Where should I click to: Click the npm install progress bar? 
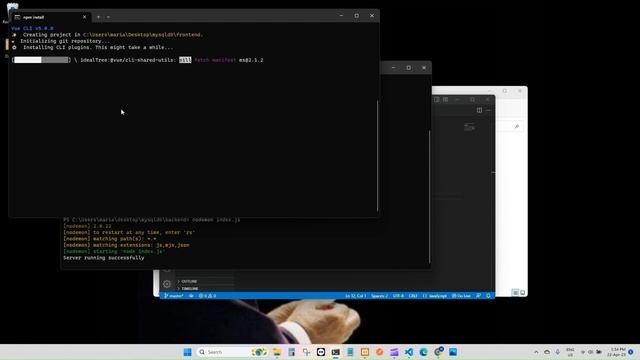(41, 60)
